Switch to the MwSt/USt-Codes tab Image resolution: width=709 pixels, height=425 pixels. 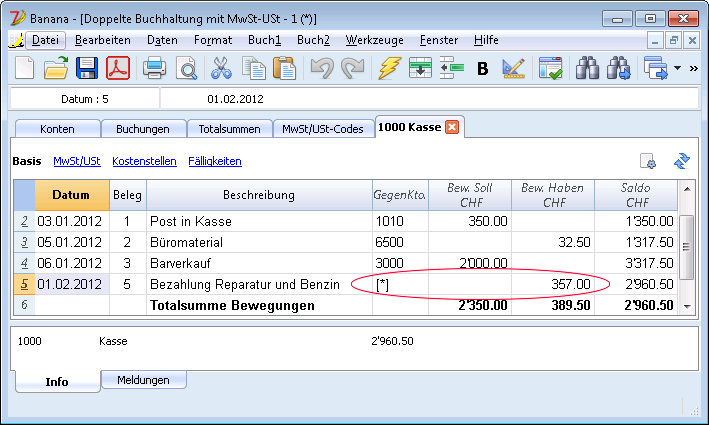click(323, 129)
